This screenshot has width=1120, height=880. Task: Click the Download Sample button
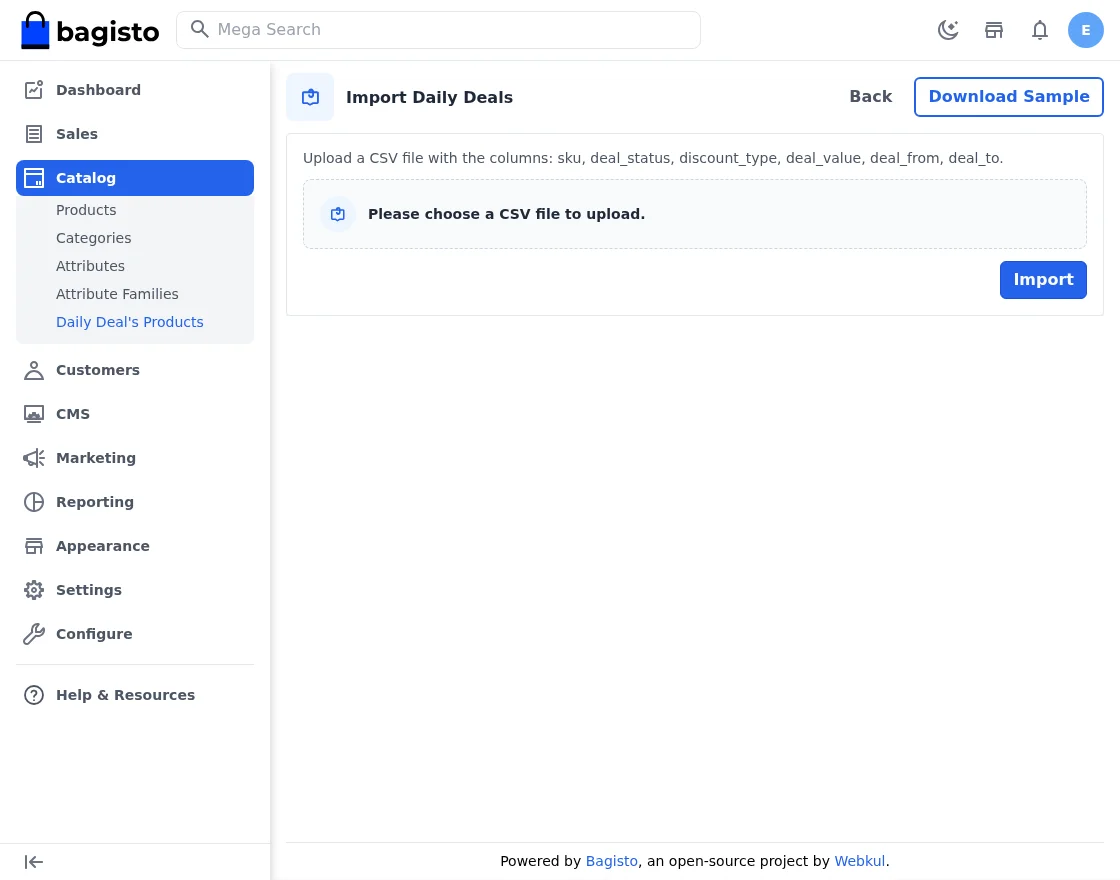click(x=1009, y=96)
